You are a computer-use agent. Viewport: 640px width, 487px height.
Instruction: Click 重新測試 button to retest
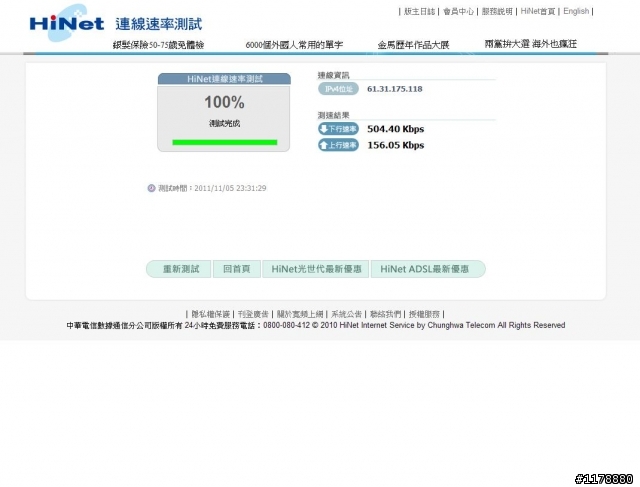[x=178, y=269]
